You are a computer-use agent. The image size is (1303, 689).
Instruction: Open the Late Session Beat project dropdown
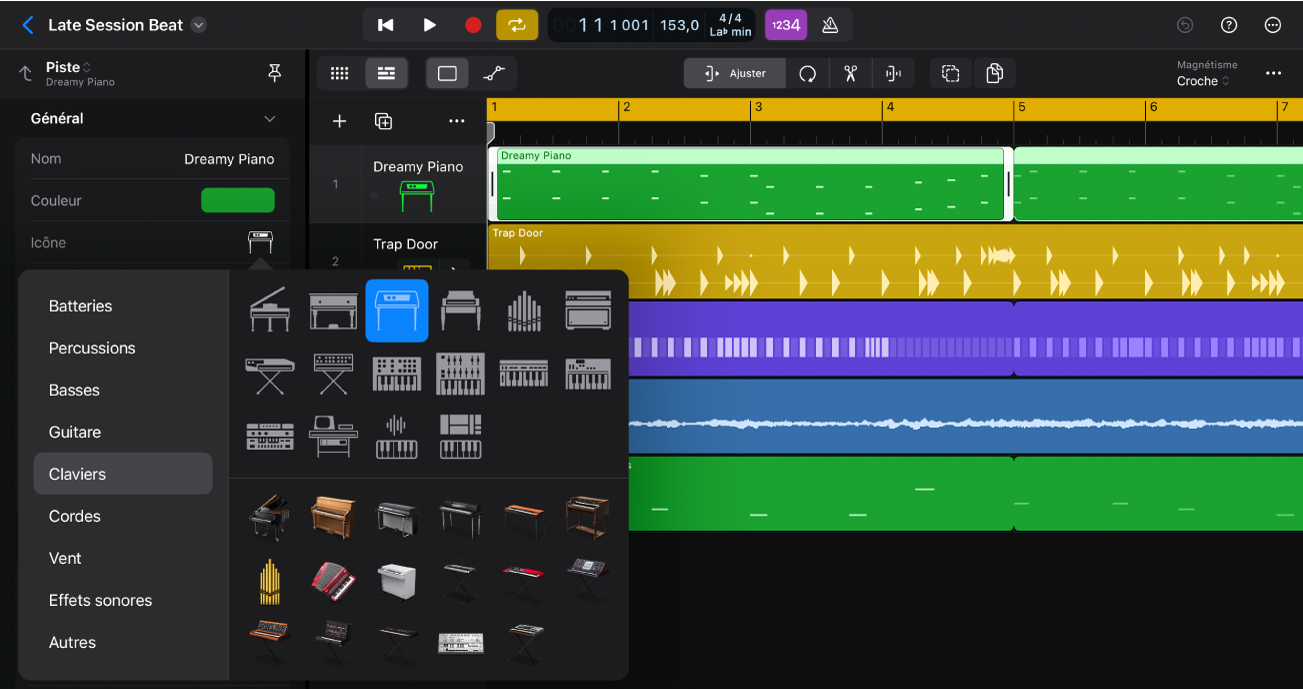click(199, 25)
